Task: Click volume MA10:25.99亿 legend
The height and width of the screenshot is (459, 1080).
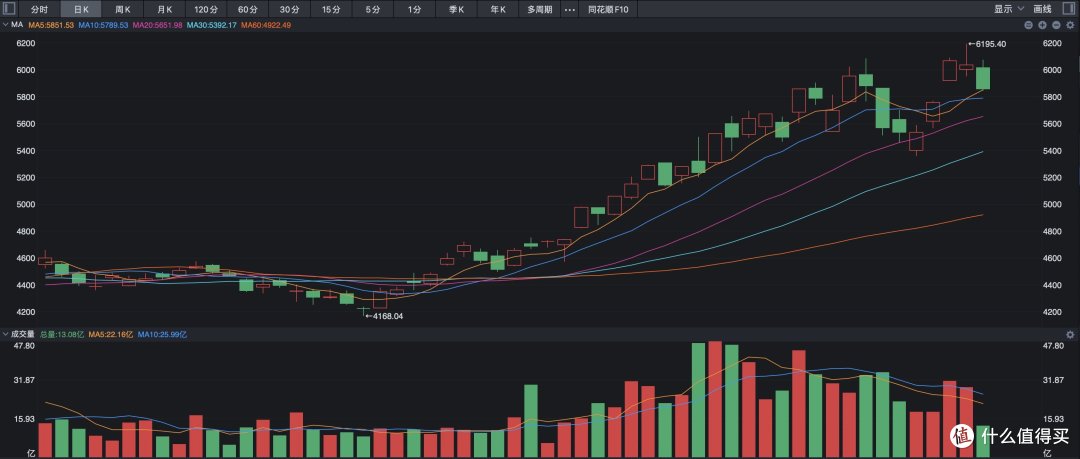Action: 163,334
